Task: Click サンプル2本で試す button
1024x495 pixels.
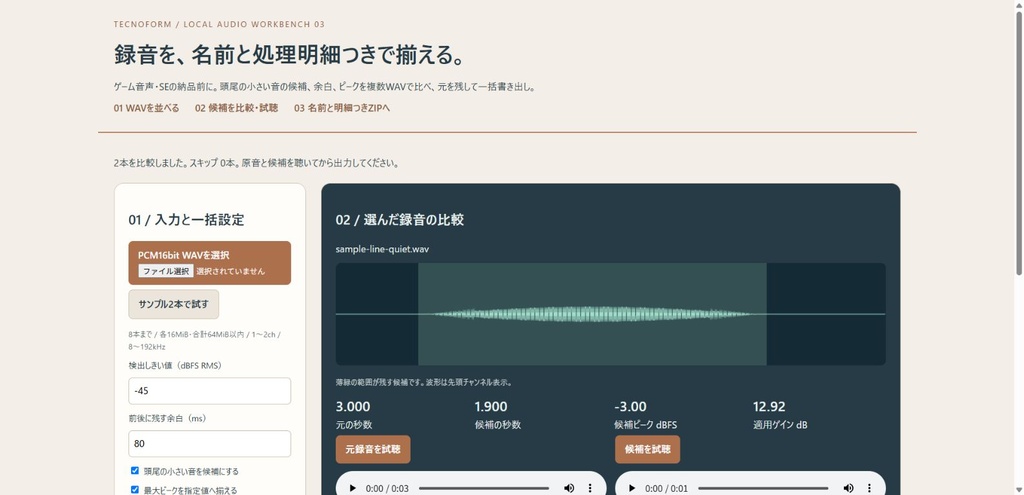Action: pos(174,304)
